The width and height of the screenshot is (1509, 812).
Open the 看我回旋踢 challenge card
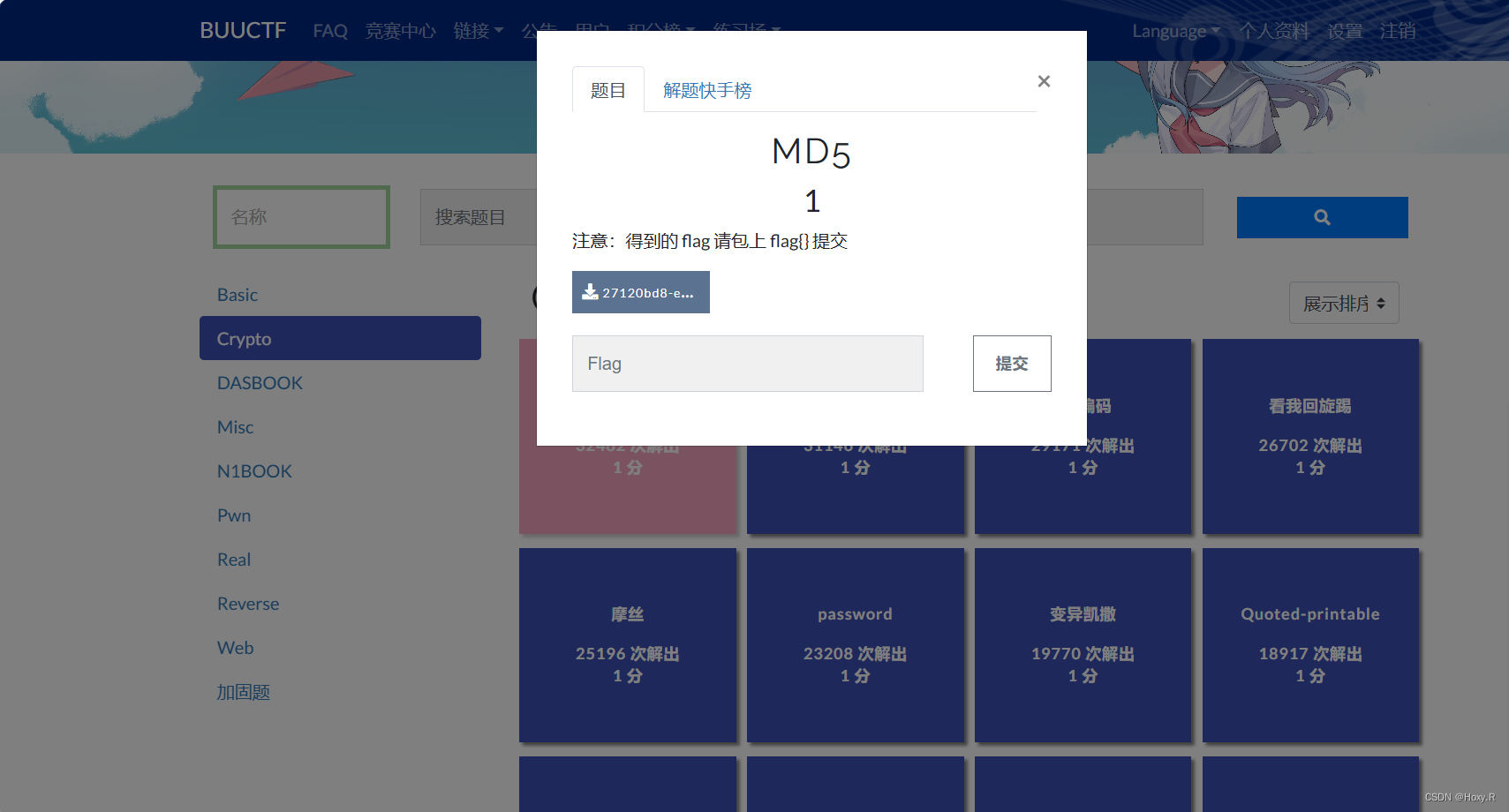tap(1311, 437)
